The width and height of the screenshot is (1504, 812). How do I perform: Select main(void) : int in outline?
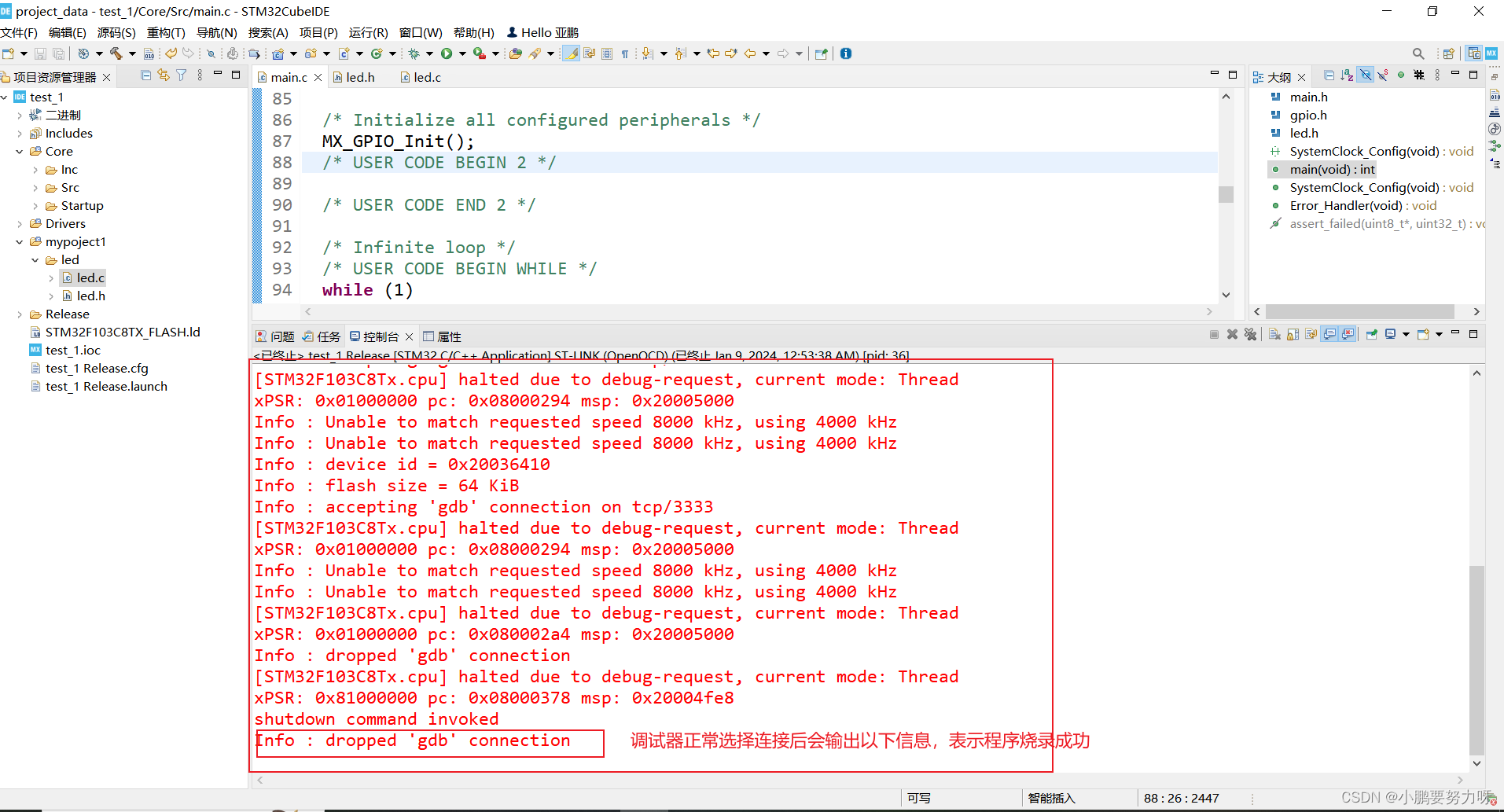(1332, 170)
